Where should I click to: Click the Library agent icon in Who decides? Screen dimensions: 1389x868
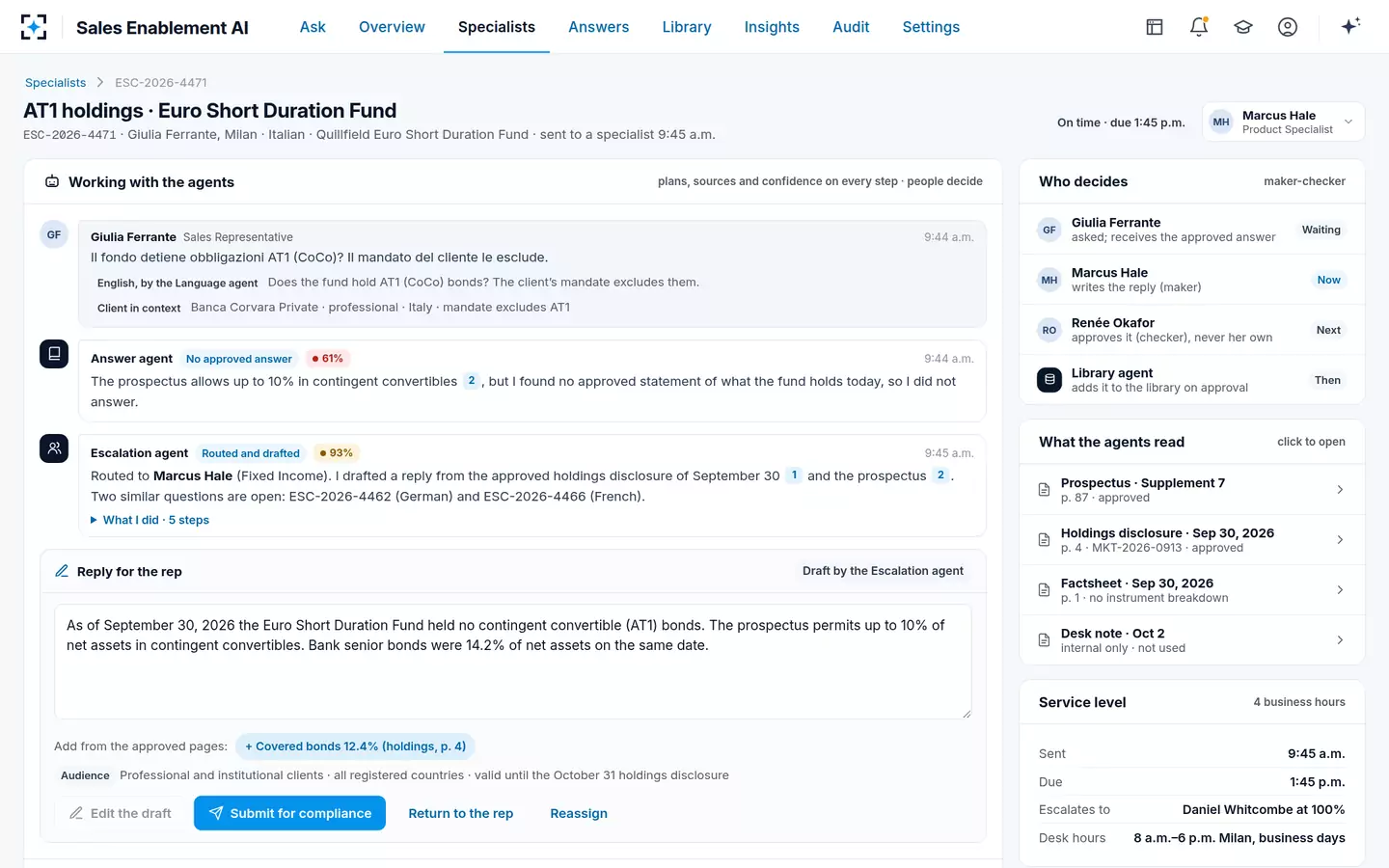point(1049,380)
